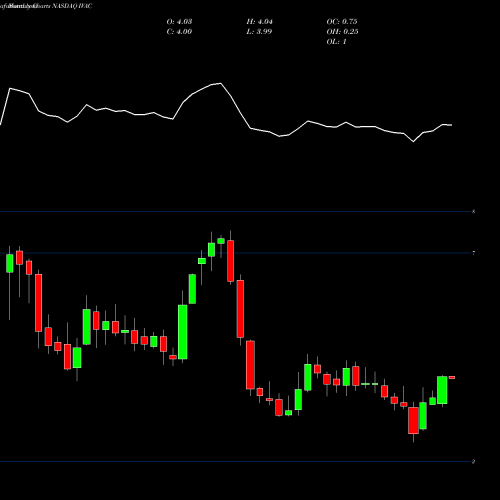Image resolution: width=500 pixels, height=500 pixels.
Task: Select the OC: 0.75 reading
Action: pyautogui.click(x=342, y=22)
